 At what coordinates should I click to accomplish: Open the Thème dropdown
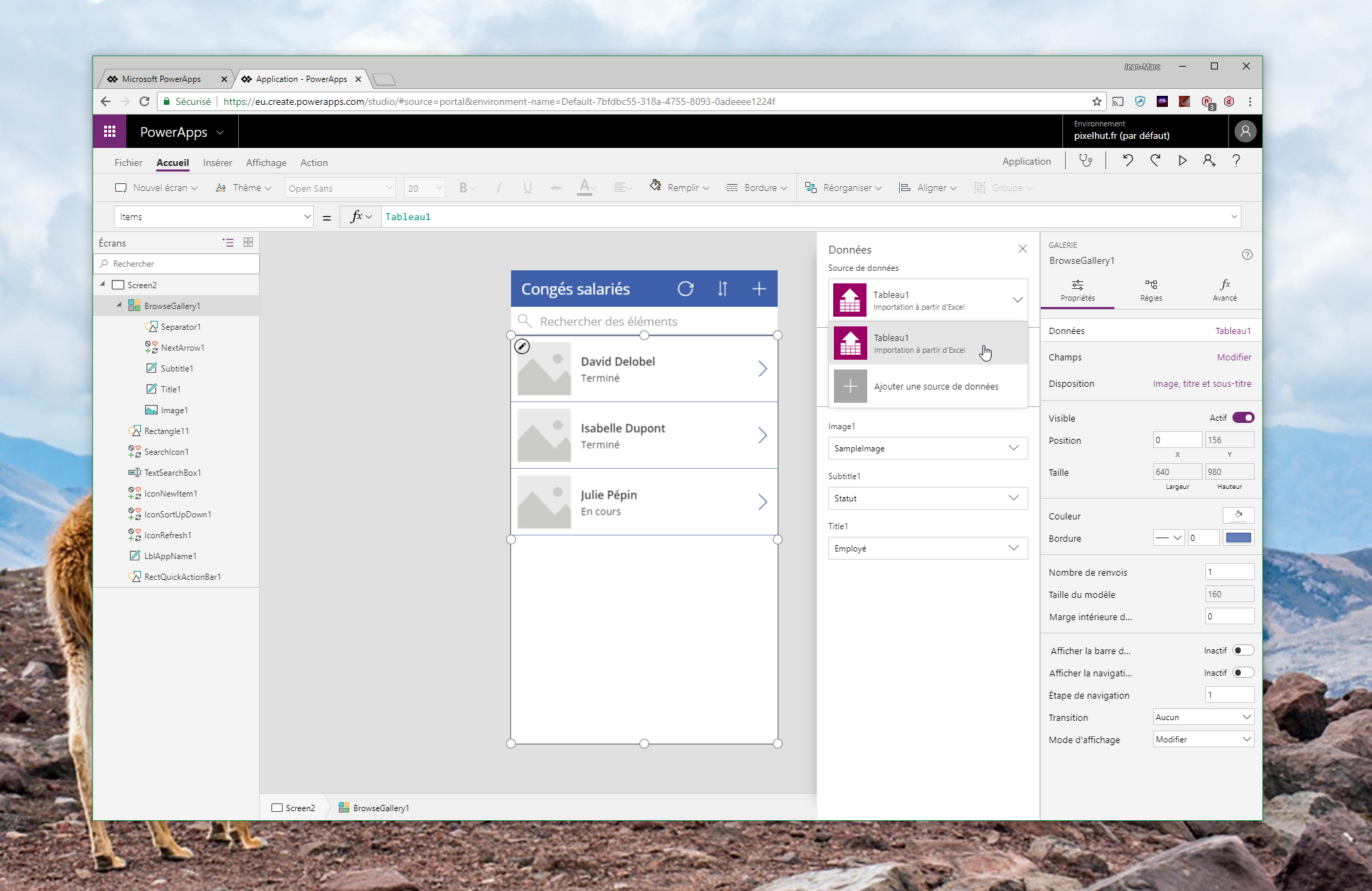click(x=244, y=188)
